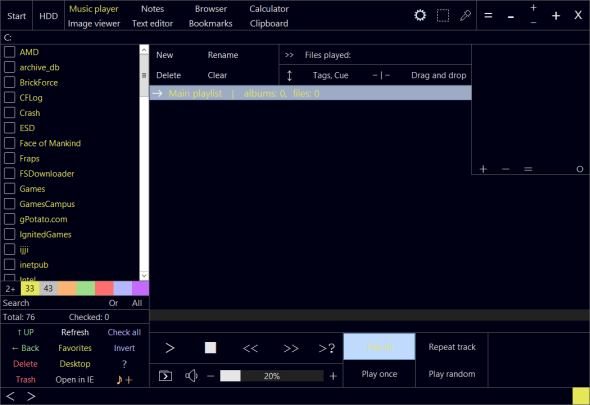Expand the Files played >> arrow

[289, 55]
